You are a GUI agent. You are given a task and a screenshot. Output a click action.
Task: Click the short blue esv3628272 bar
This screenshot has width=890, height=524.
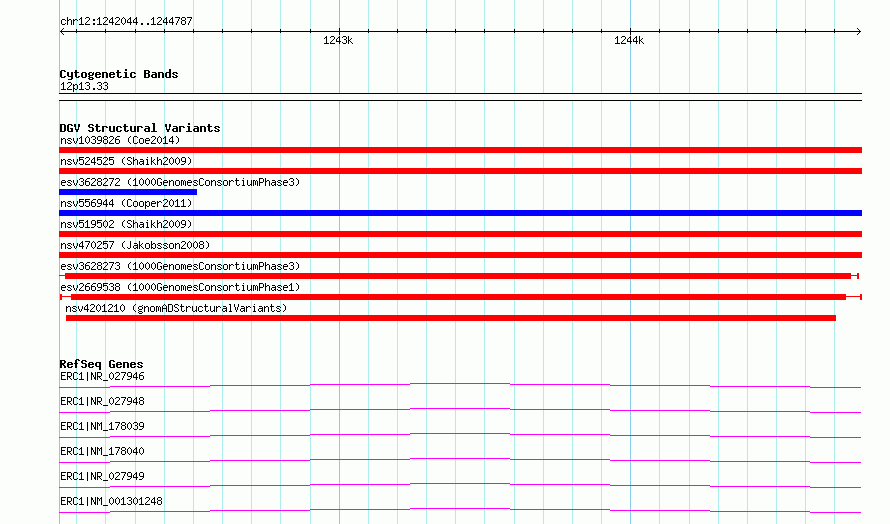pyautogui.click(x=128, y=192)
